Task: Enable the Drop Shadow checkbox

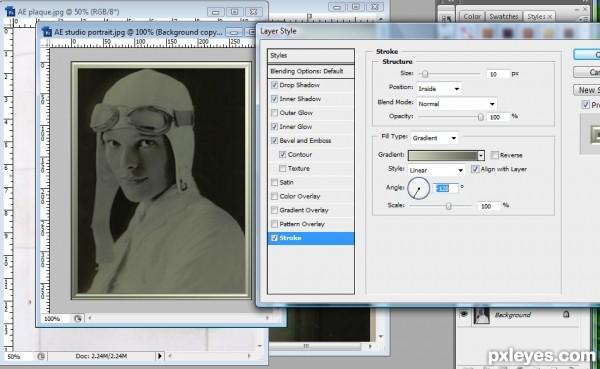Action: coord(274,85)
